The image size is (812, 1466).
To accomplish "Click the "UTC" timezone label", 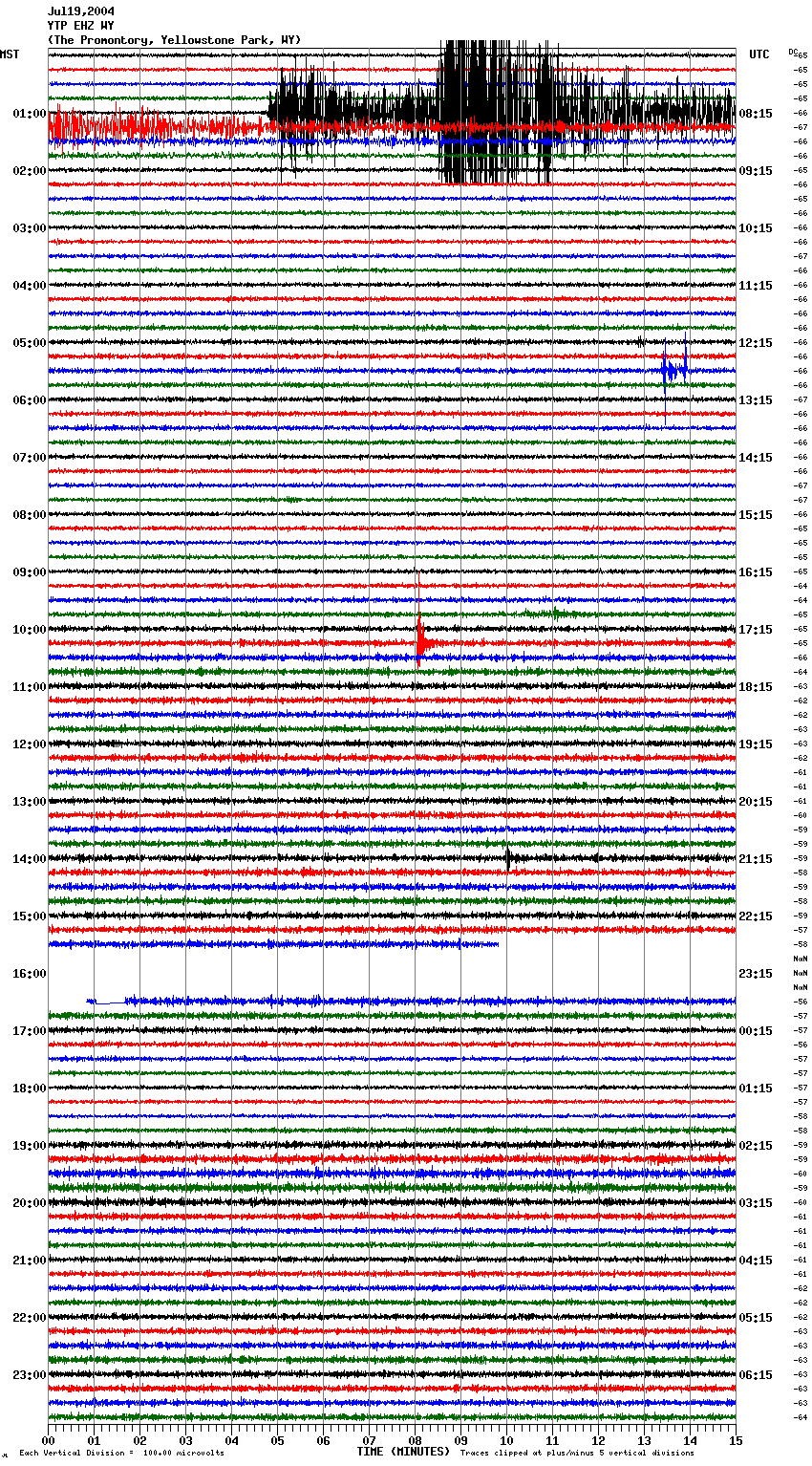I will click(x=759, y=54).
